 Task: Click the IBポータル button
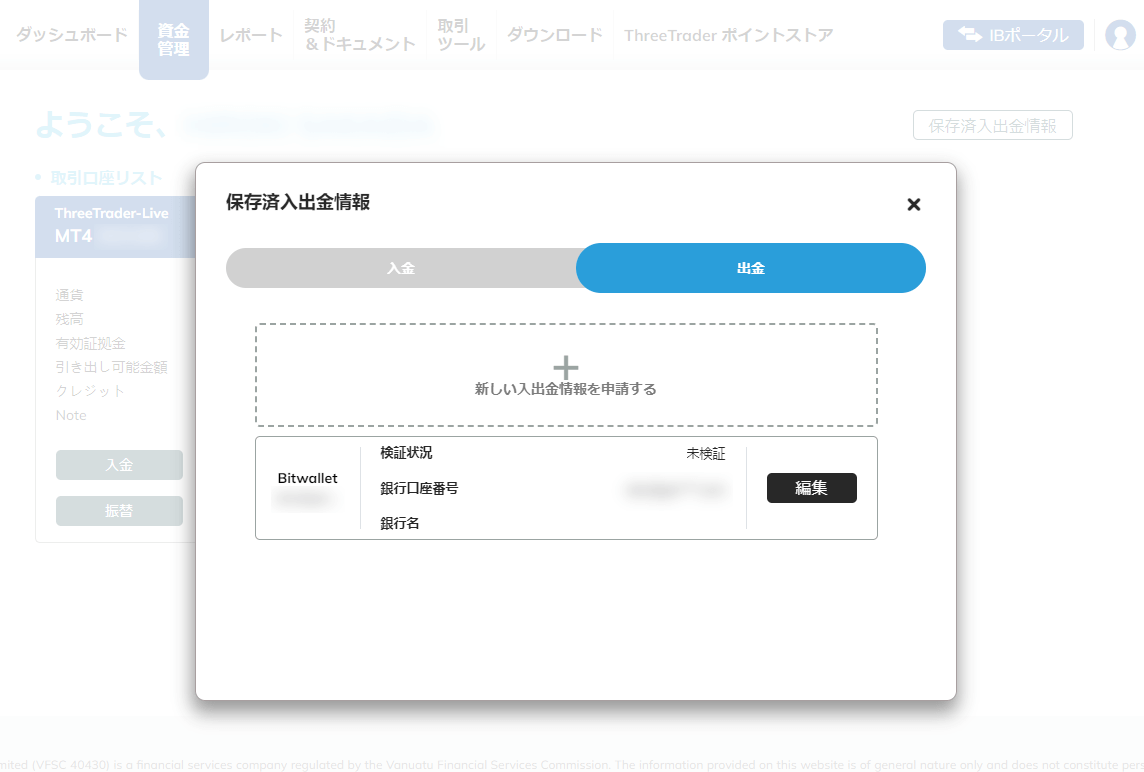tap(1013, 34)
